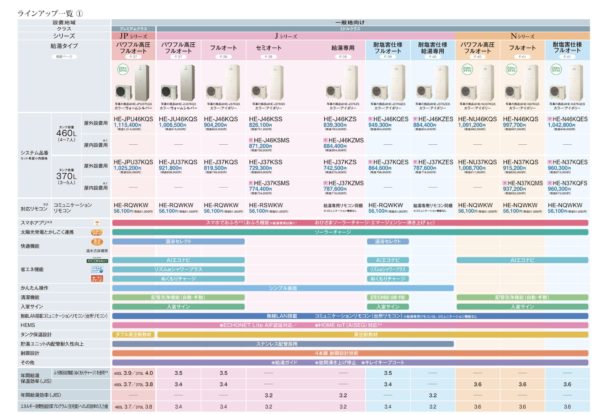Click the HE-JU37KQS model name
Viewport: 600px width, 414px height.
click(178, 162)
